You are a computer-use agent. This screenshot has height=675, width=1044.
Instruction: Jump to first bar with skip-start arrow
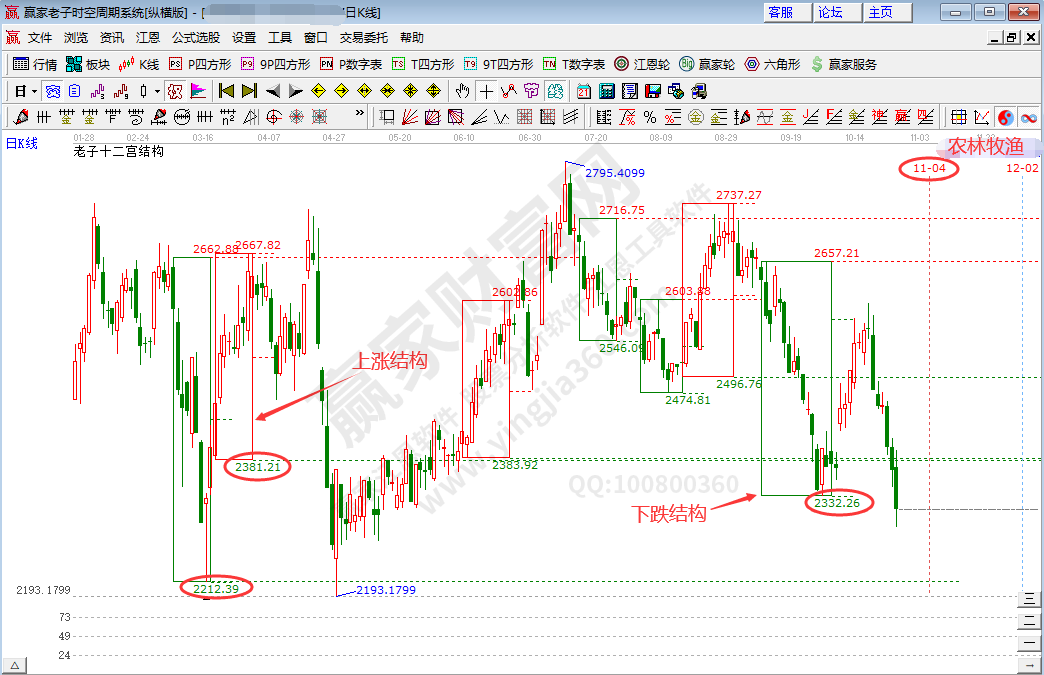[x=226, y=91]
